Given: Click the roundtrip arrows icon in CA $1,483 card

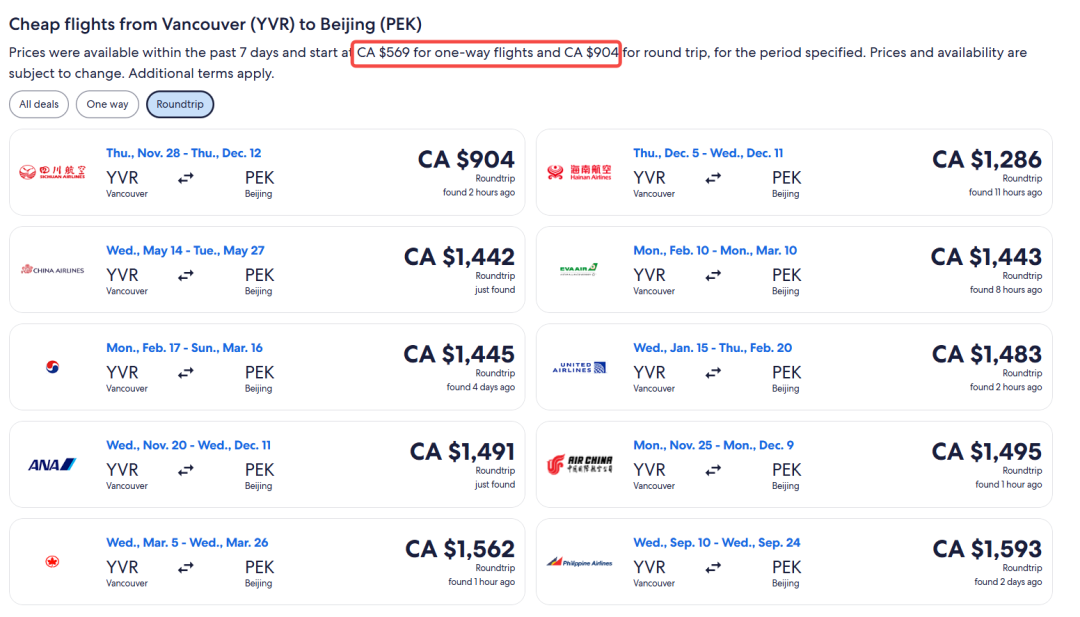Looking at the screenshot, I should 713,373.
